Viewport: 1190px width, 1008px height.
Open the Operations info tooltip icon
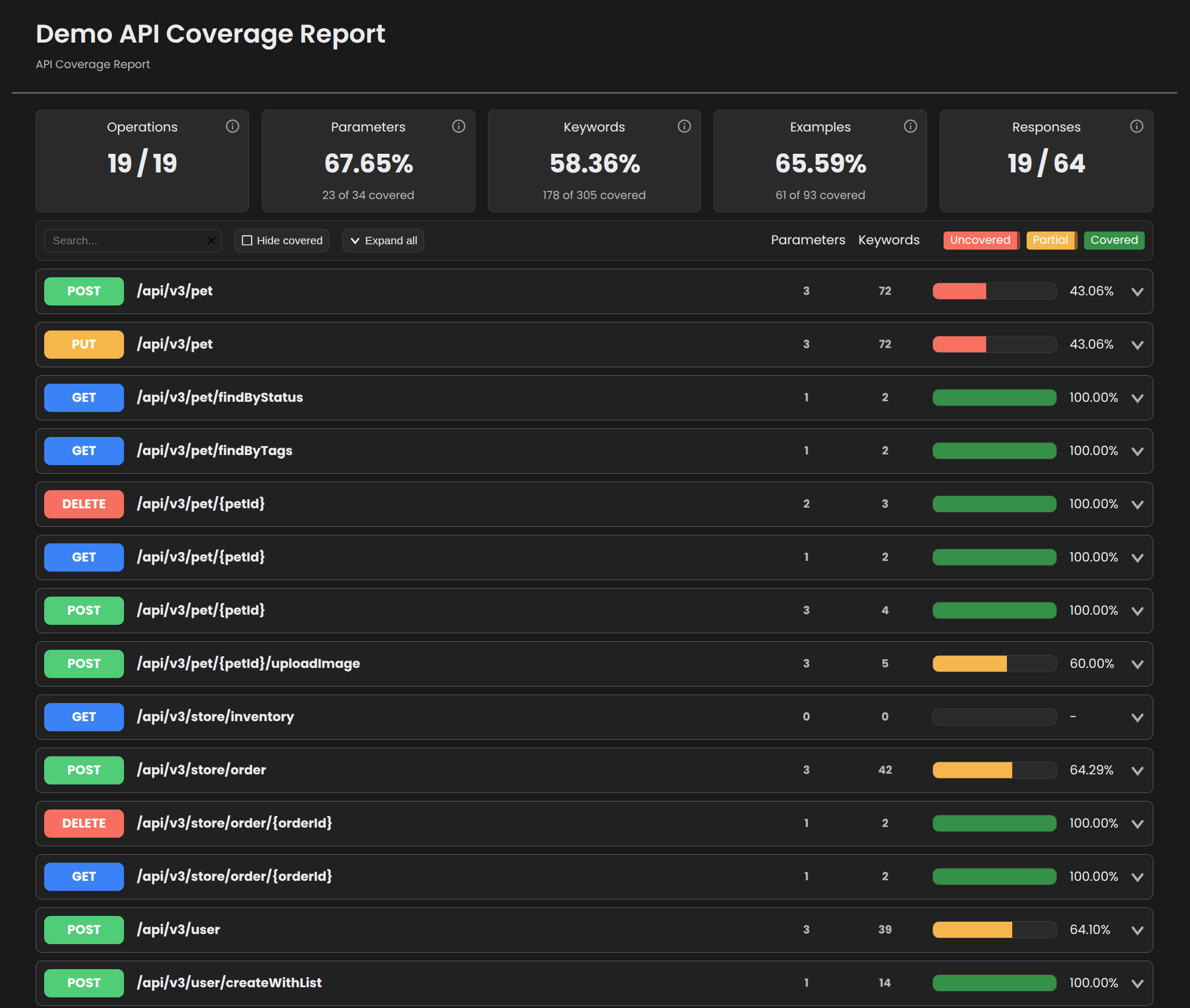[233, 126]
